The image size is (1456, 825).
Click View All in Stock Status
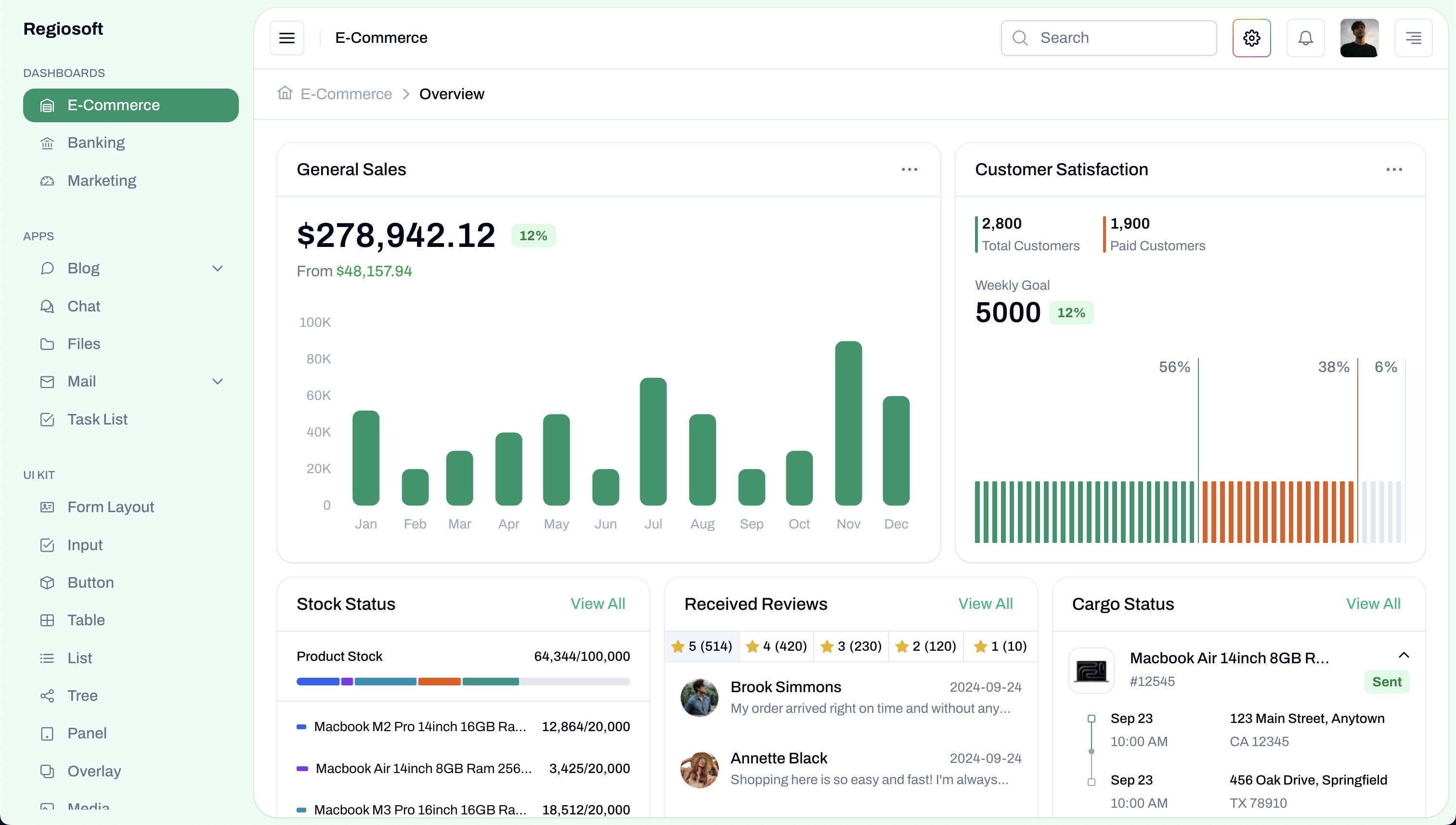point(598,604)
